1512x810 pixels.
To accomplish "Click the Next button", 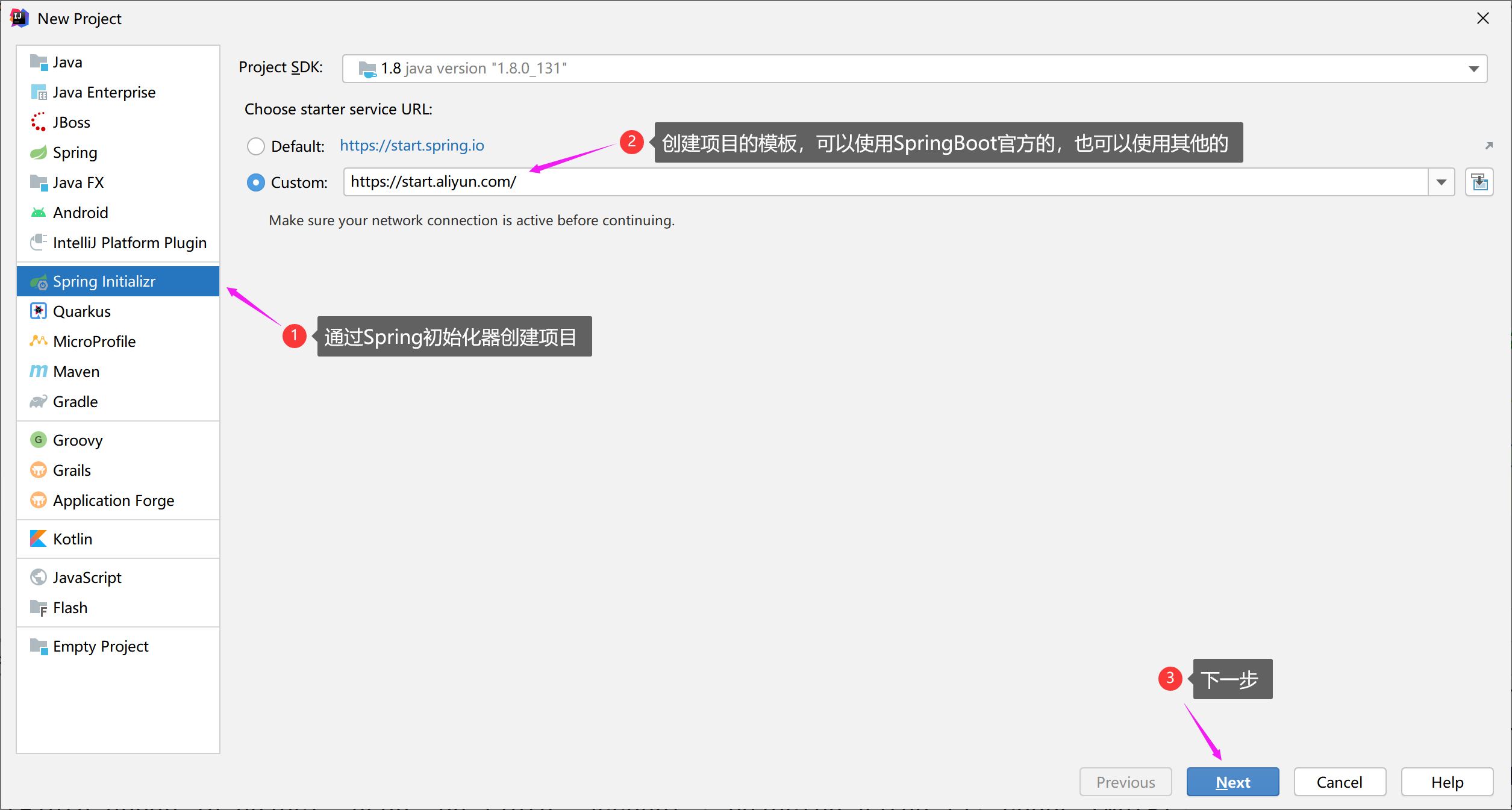I will (x=1232, y=782).
